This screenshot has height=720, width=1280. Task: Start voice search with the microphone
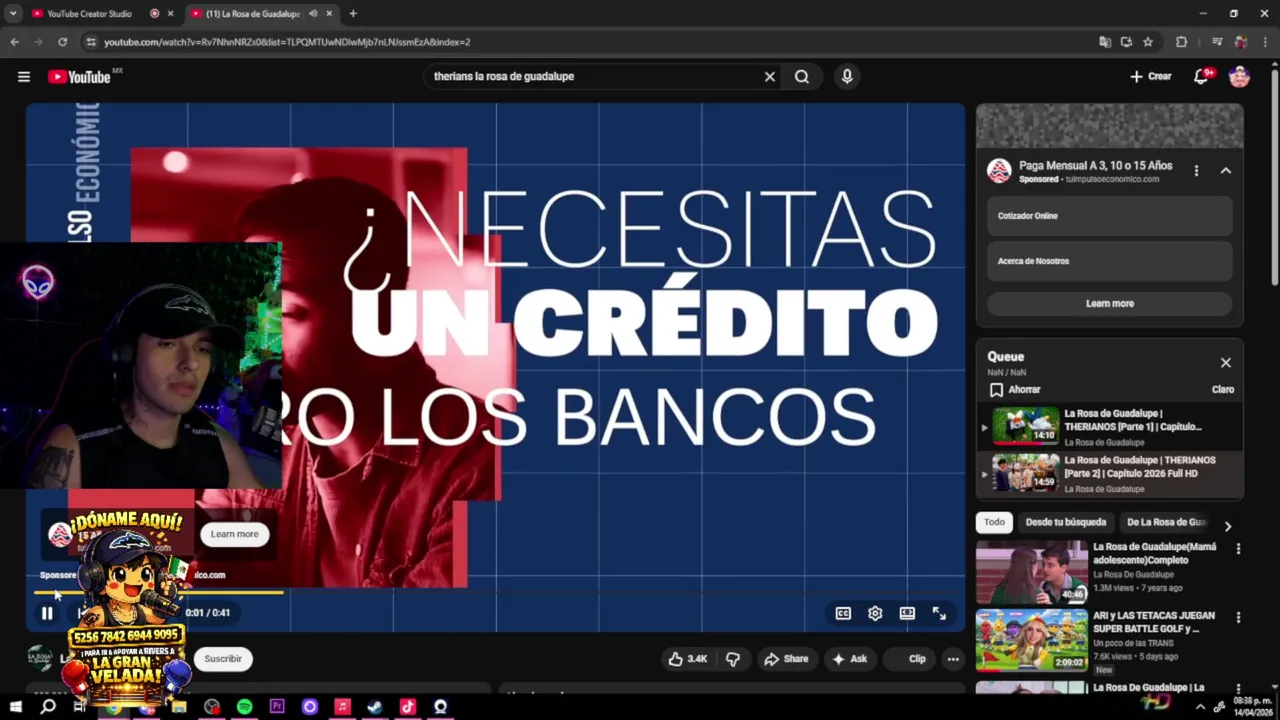(847, 76)
